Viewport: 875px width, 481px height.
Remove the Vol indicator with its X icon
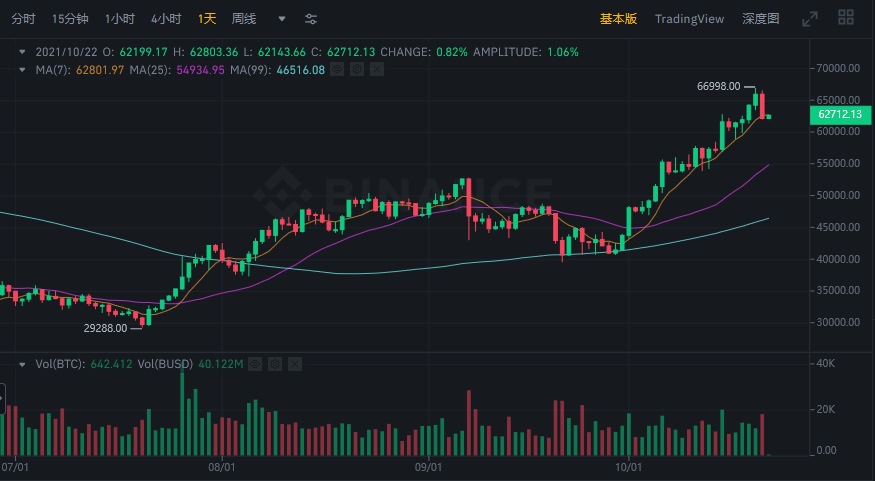pyautogui.click(x=292, y=364)
